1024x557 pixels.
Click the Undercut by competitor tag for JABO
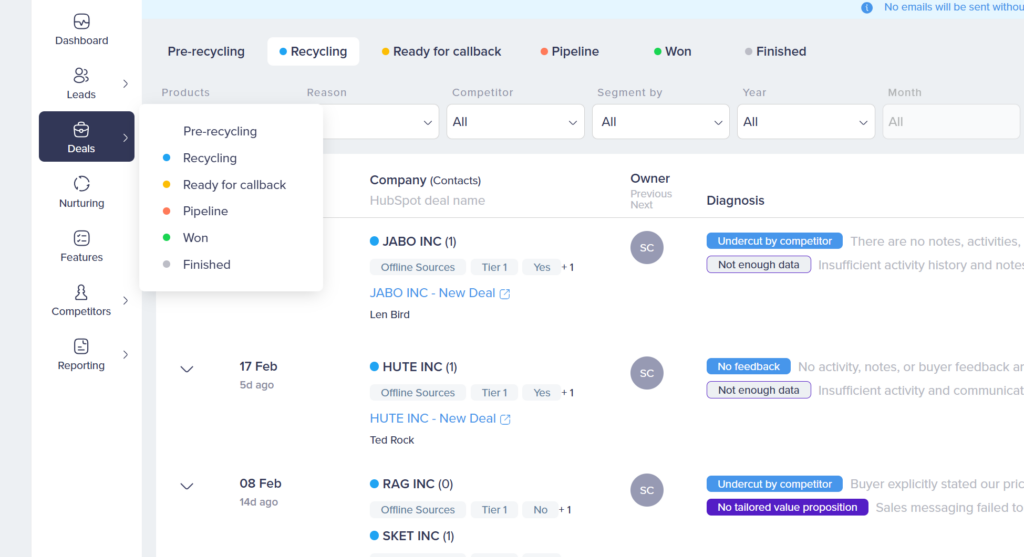click(774, 241)
